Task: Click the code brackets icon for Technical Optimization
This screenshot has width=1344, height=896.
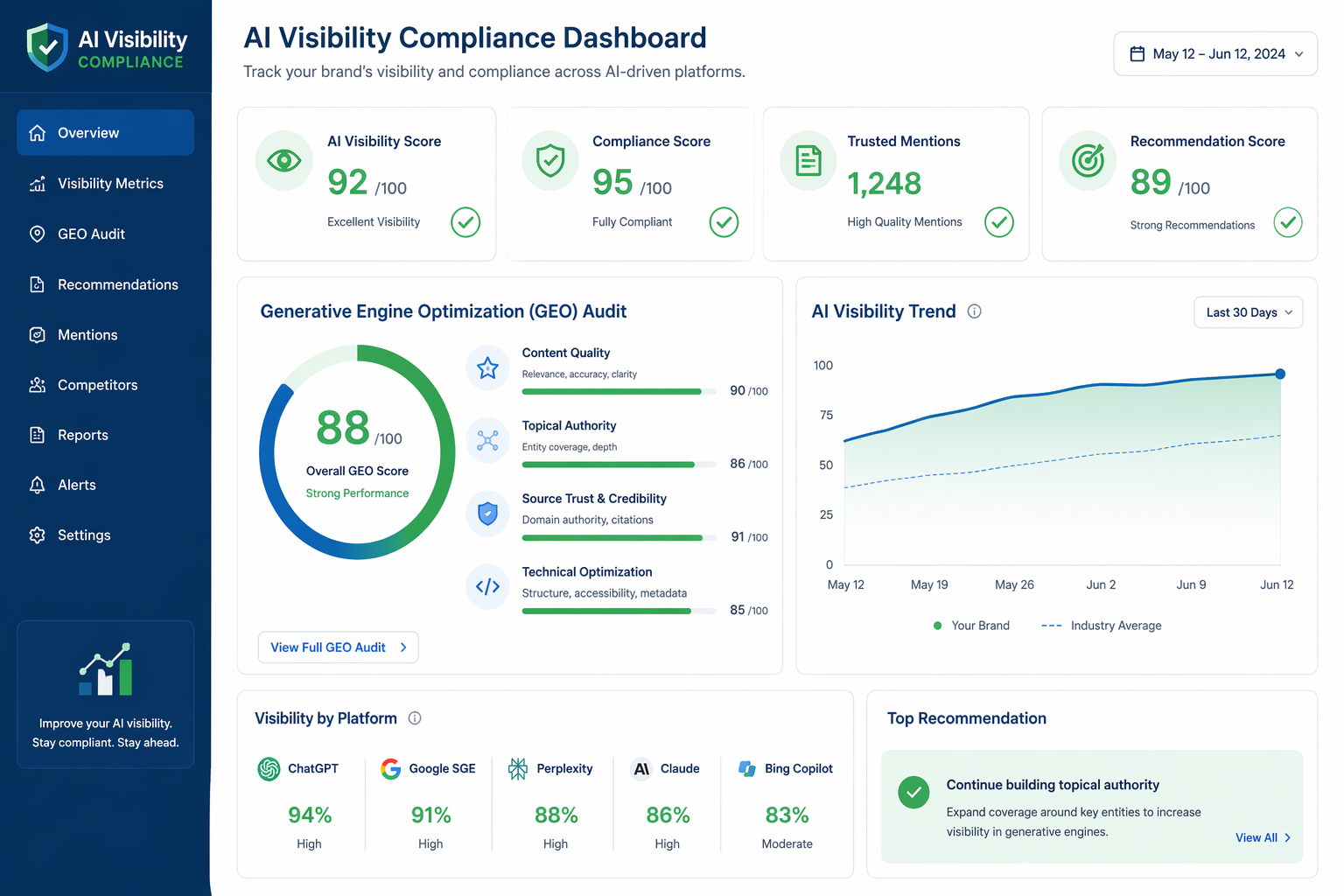Action: point(487,586)
